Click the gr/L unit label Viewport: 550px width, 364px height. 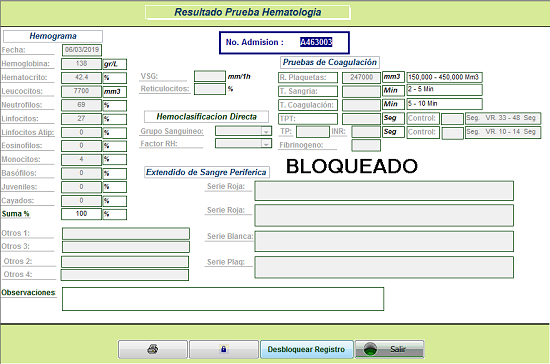tap(114, 64)
